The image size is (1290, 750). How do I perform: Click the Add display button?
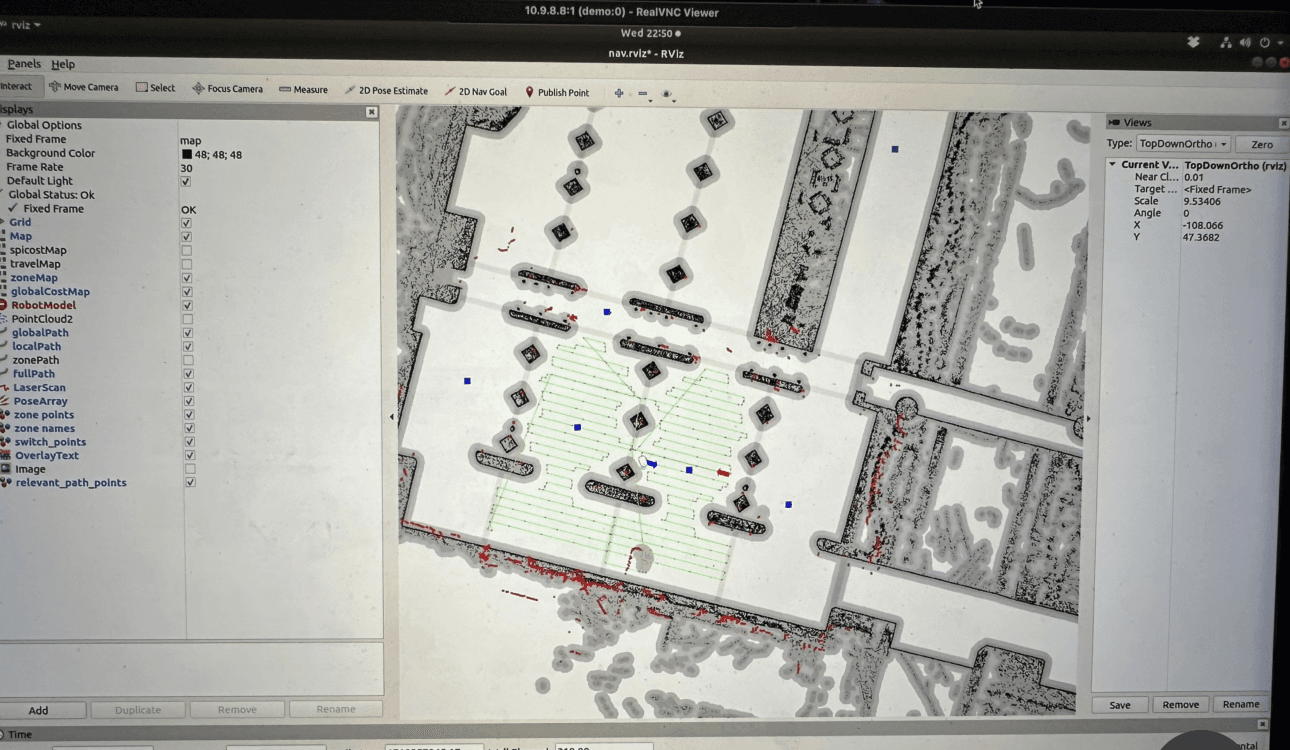click(x=39, y=710)
